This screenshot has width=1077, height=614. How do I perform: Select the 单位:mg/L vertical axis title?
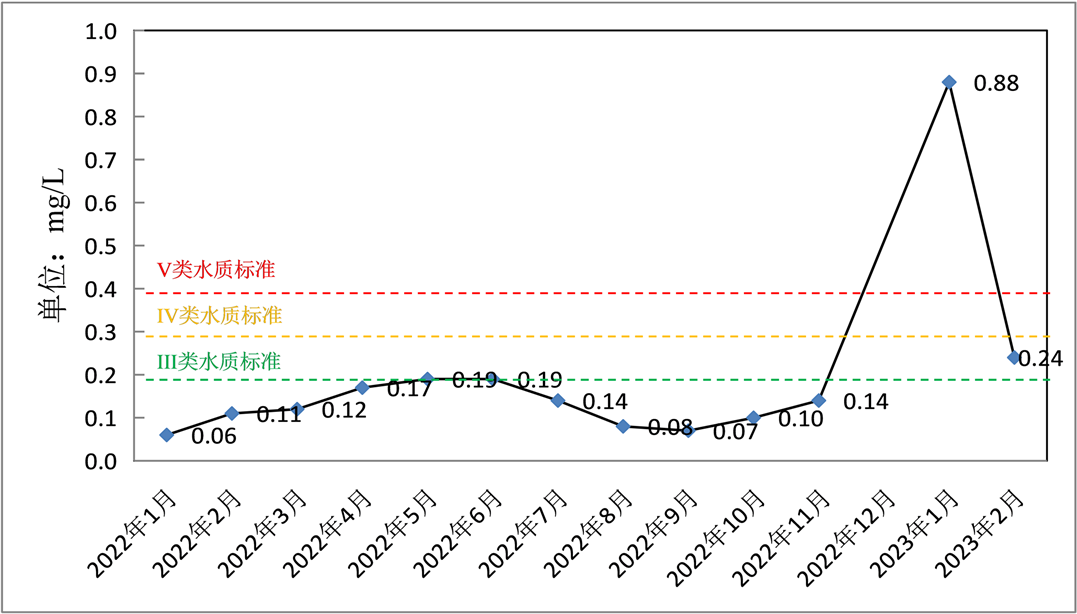(53, 245)
